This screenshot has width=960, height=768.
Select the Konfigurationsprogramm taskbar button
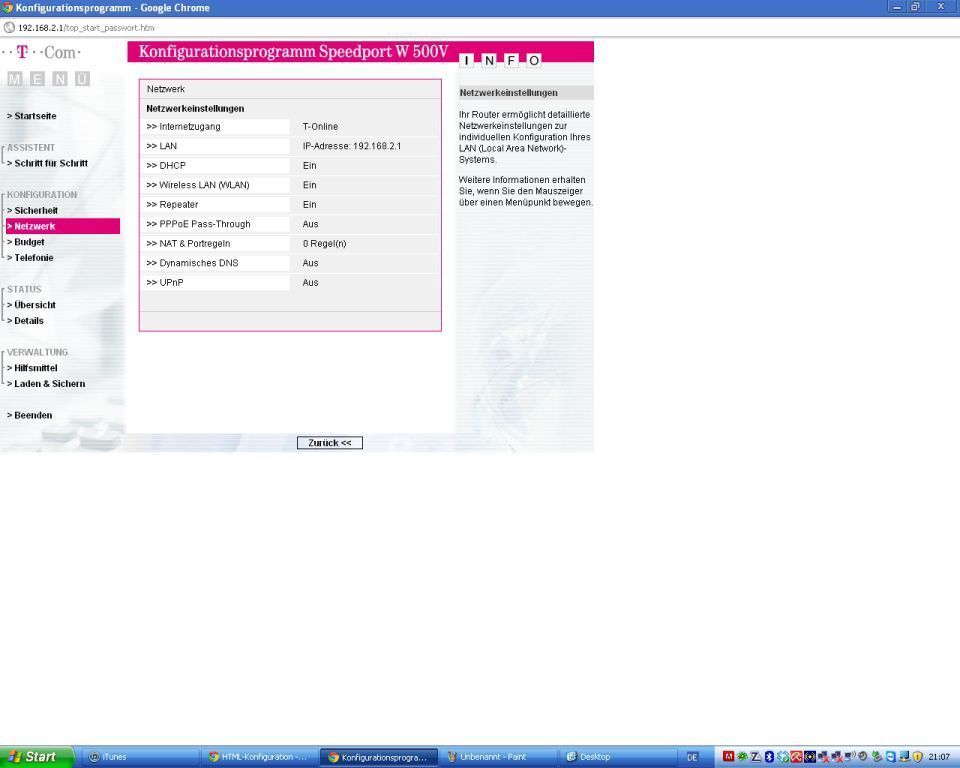[379, 757]
